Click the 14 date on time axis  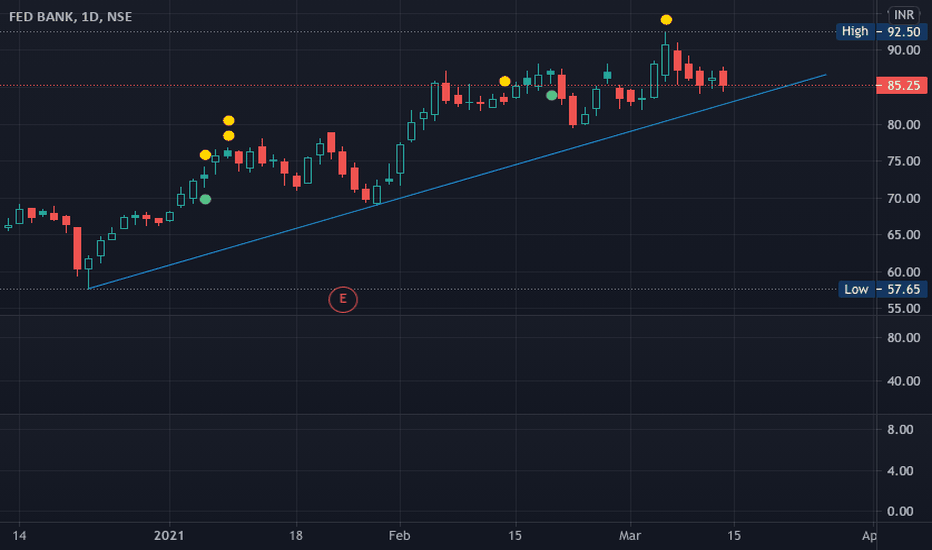coord(19,536)
